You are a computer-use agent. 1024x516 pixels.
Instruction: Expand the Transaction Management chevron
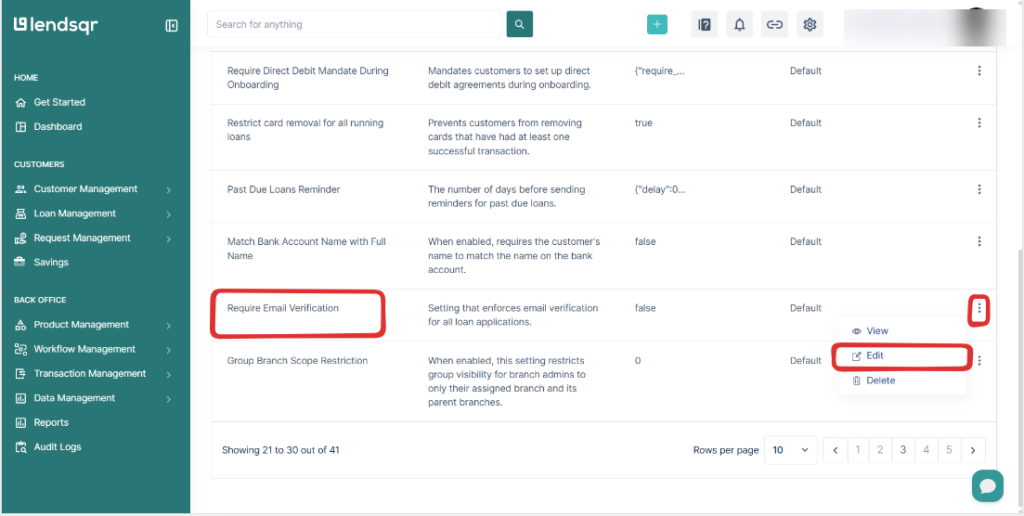(168, 374)
